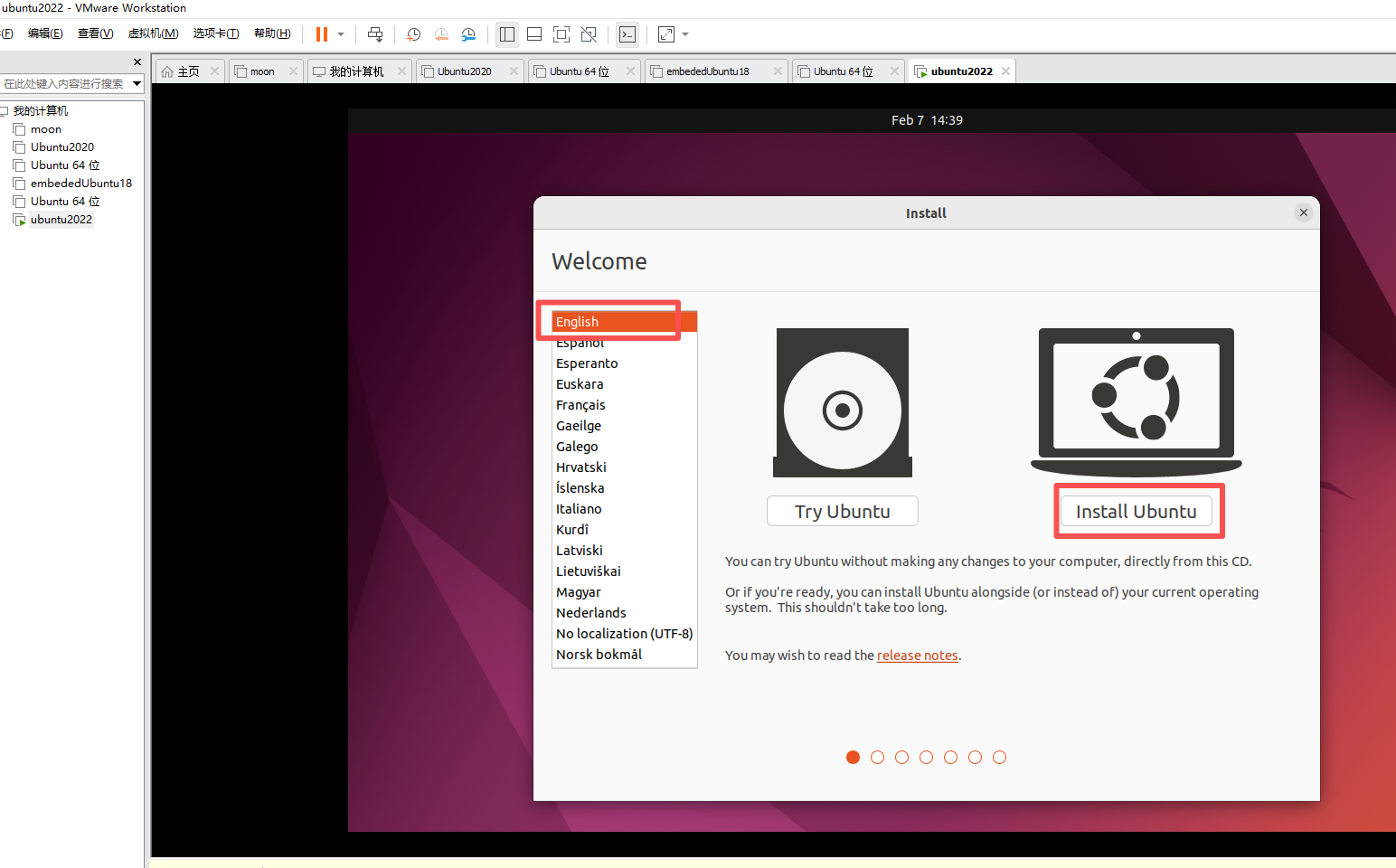Close the Install dialog
The height and width of the screenshot is (868, 1396).
(1303, 212)
